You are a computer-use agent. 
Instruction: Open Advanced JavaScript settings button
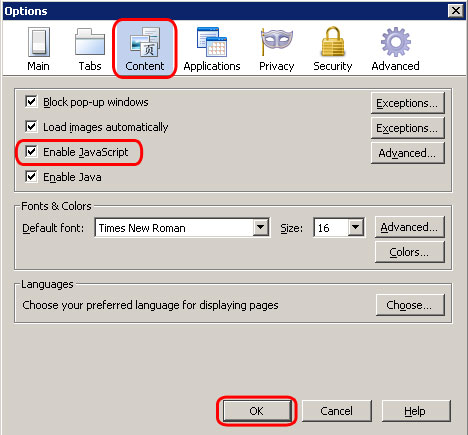tap(407, 153)
